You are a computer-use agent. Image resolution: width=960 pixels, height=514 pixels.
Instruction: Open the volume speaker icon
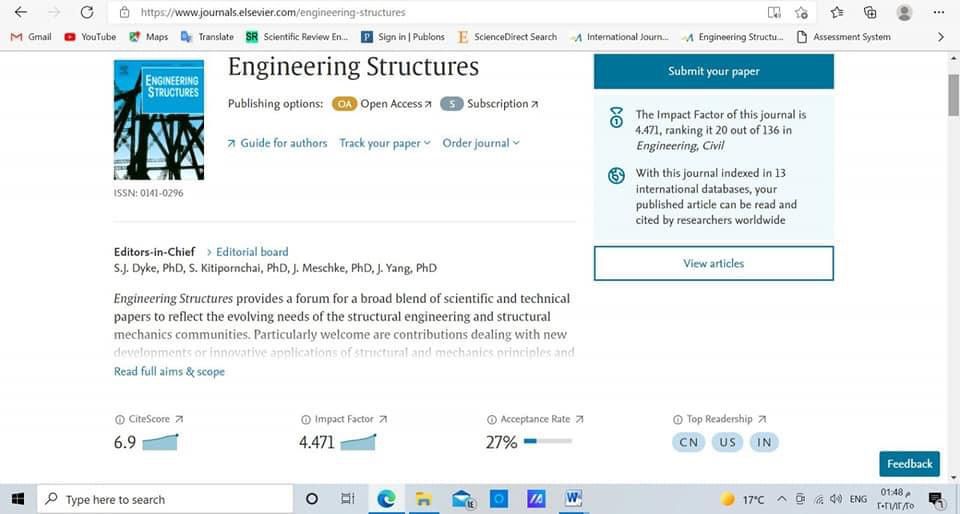point(836,499)
